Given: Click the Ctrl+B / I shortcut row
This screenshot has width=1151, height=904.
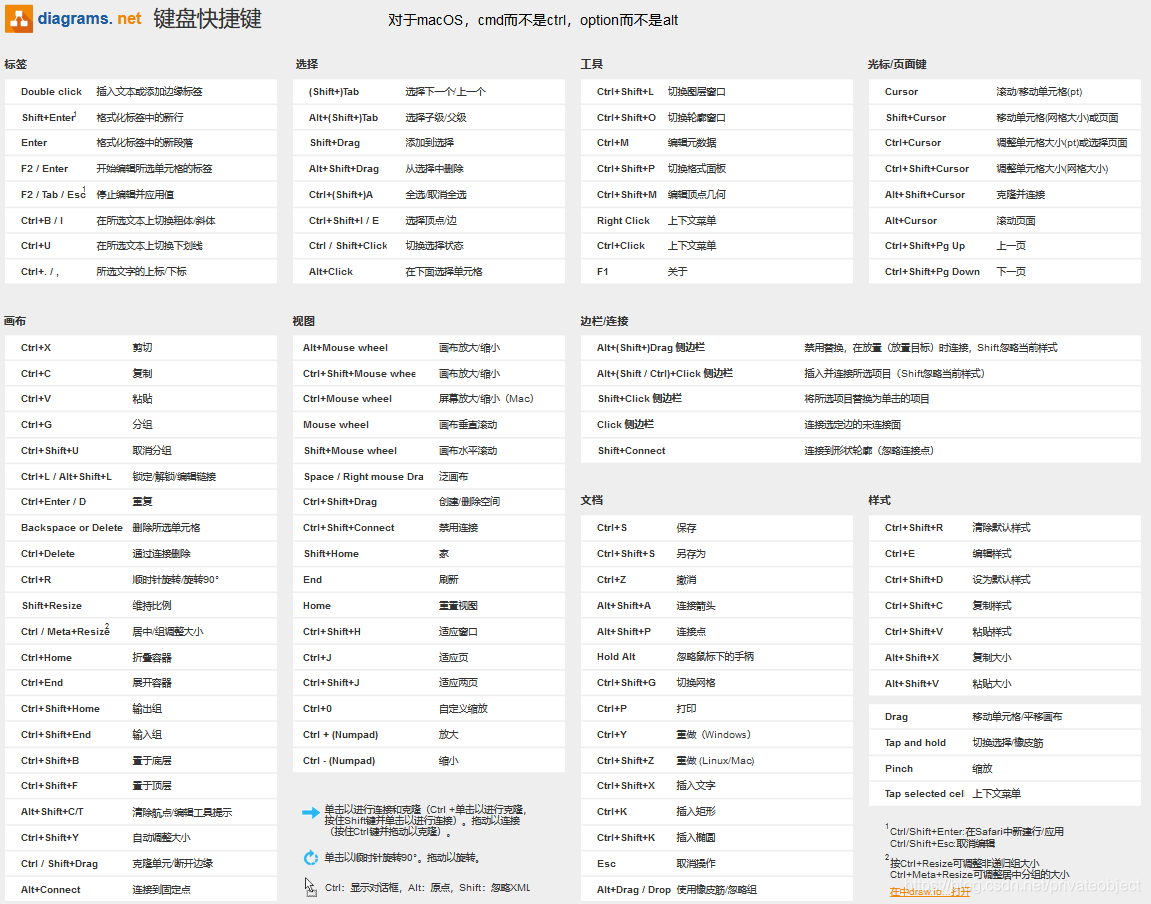Looking at the screenshot, I should 141,220.
